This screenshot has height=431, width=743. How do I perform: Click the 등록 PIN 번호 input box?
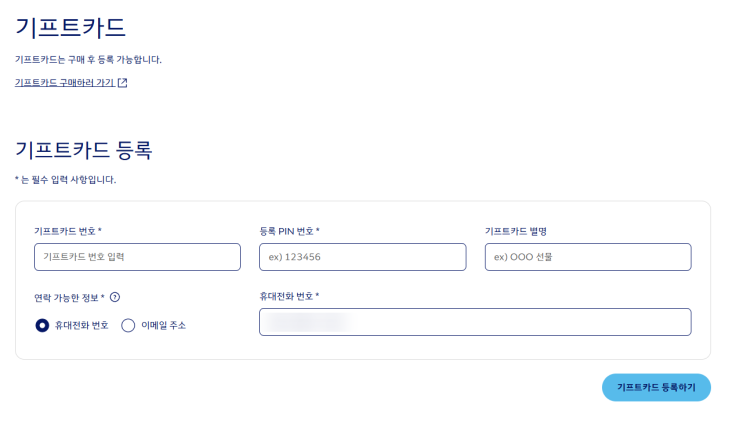click(362, 257)
